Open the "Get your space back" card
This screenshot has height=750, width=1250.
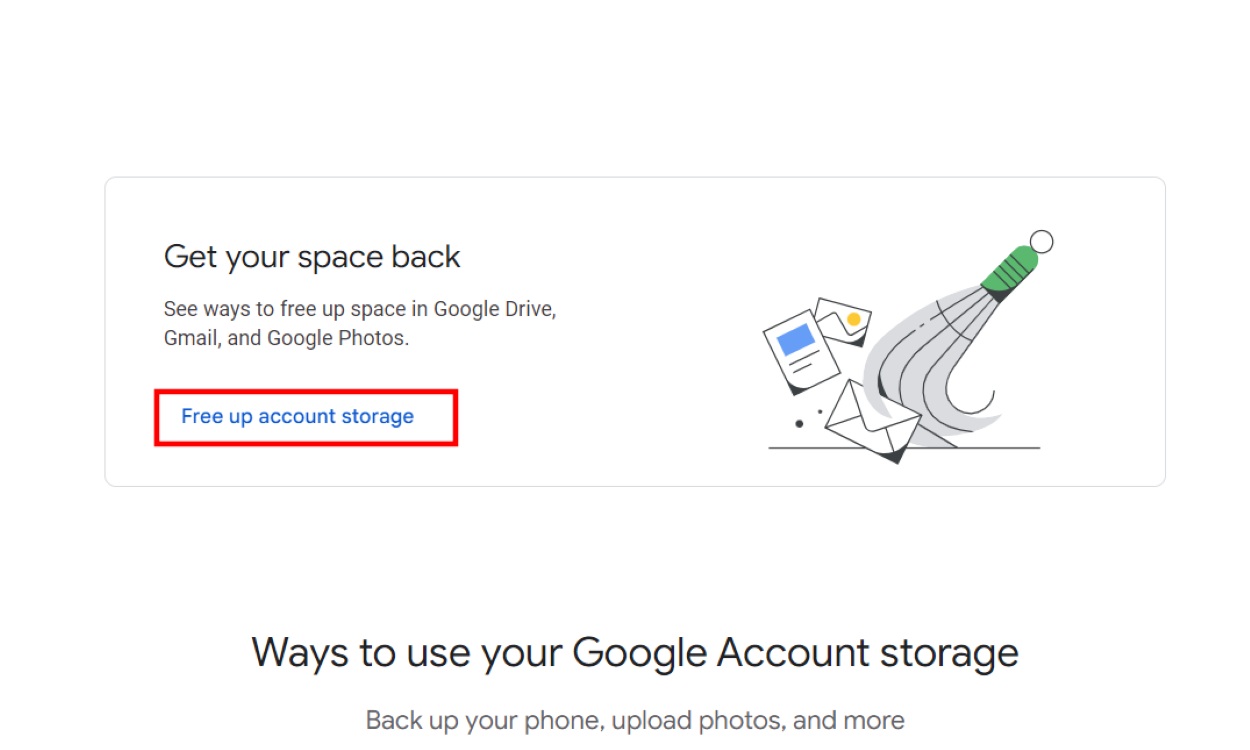(634, 330)
